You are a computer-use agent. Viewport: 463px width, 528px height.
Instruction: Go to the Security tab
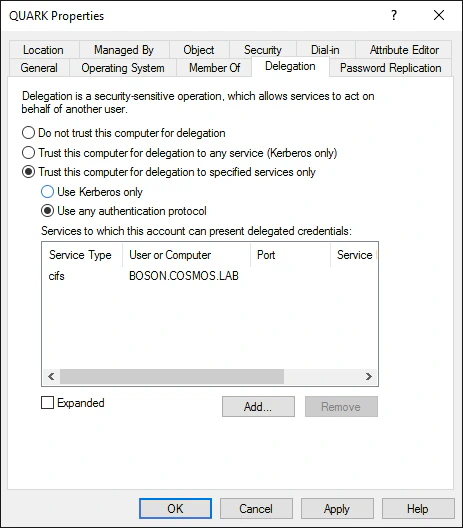point(263,50)
